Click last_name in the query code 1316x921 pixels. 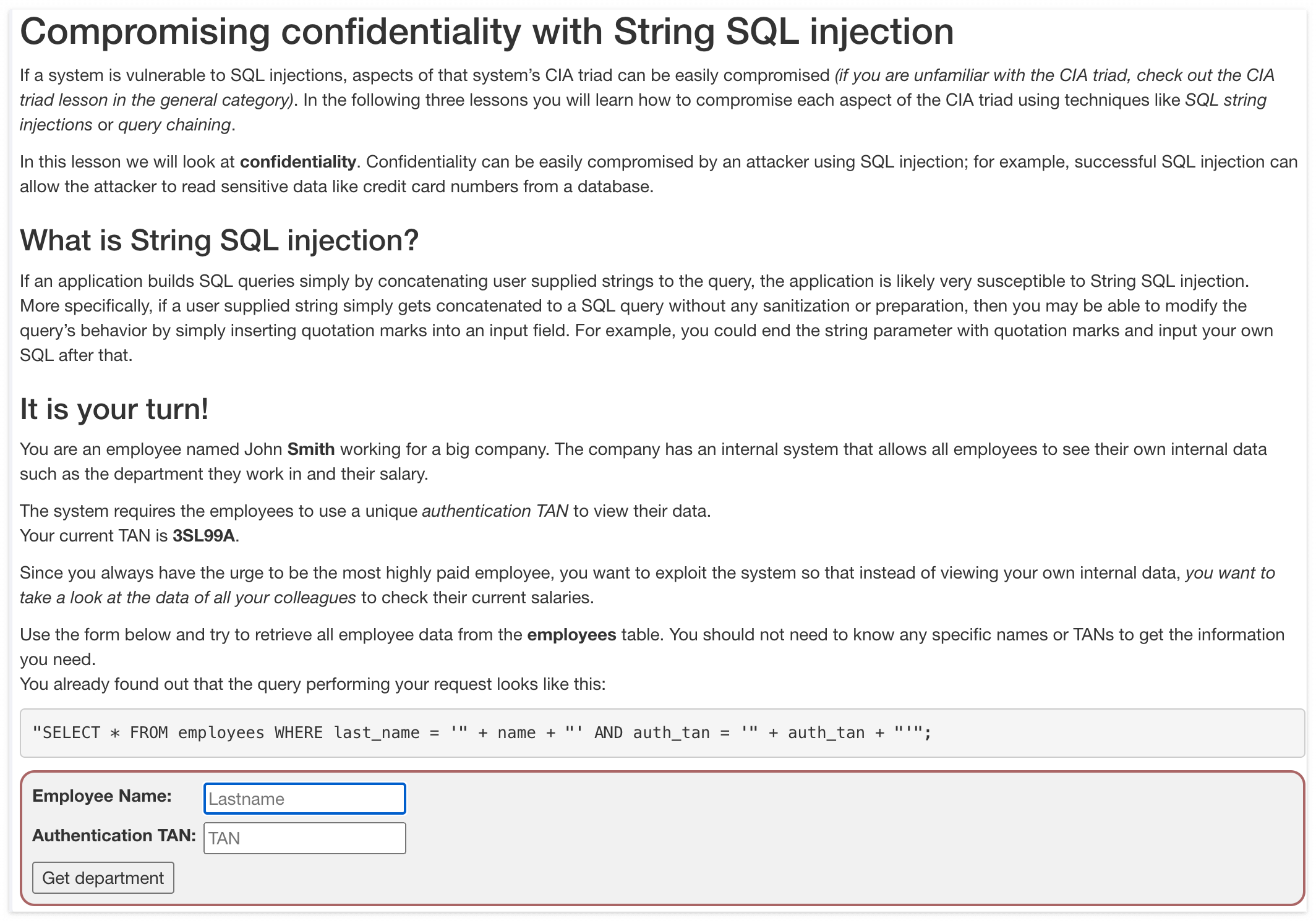click(x=376, y=733)
